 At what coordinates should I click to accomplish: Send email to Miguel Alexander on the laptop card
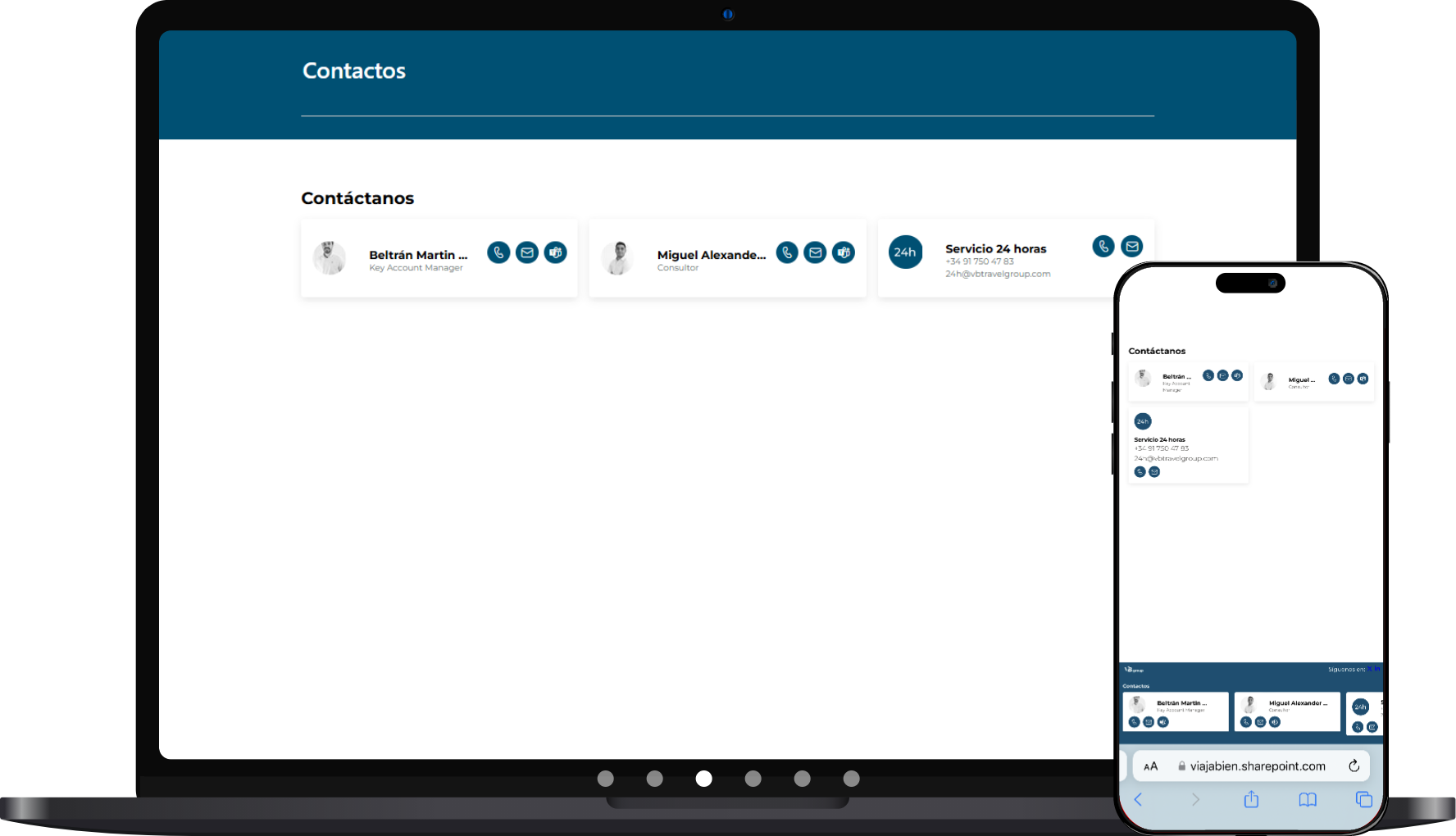click(815, 252)
